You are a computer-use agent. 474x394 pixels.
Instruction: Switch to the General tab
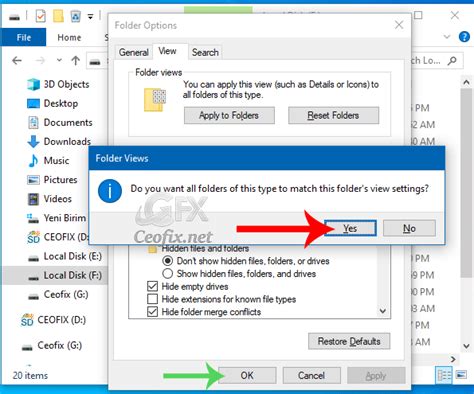[x=134, y=52]
